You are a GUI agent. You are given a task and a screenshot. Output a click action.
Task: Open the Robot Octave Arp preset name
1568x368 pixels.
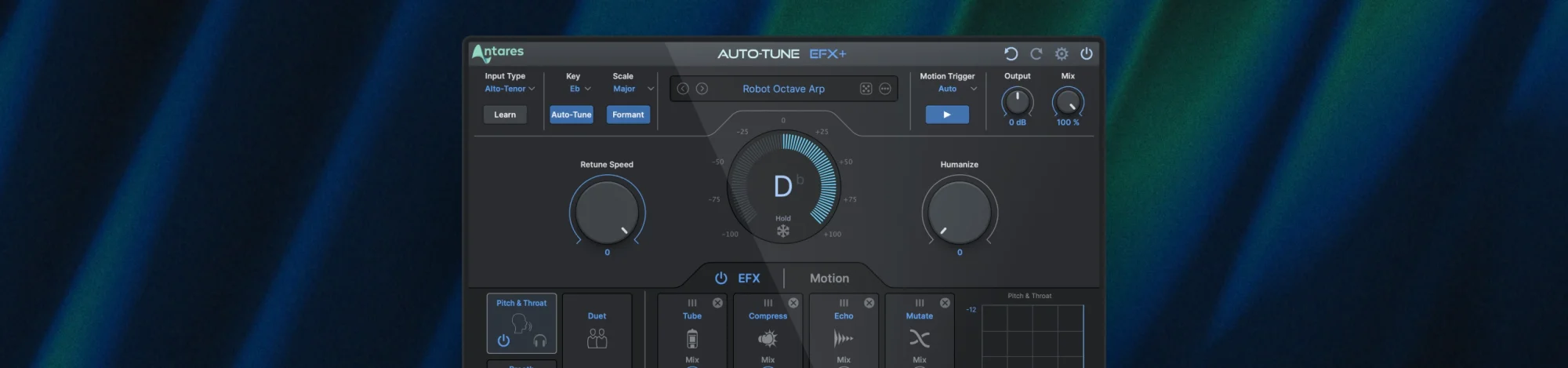click(784, 89)
